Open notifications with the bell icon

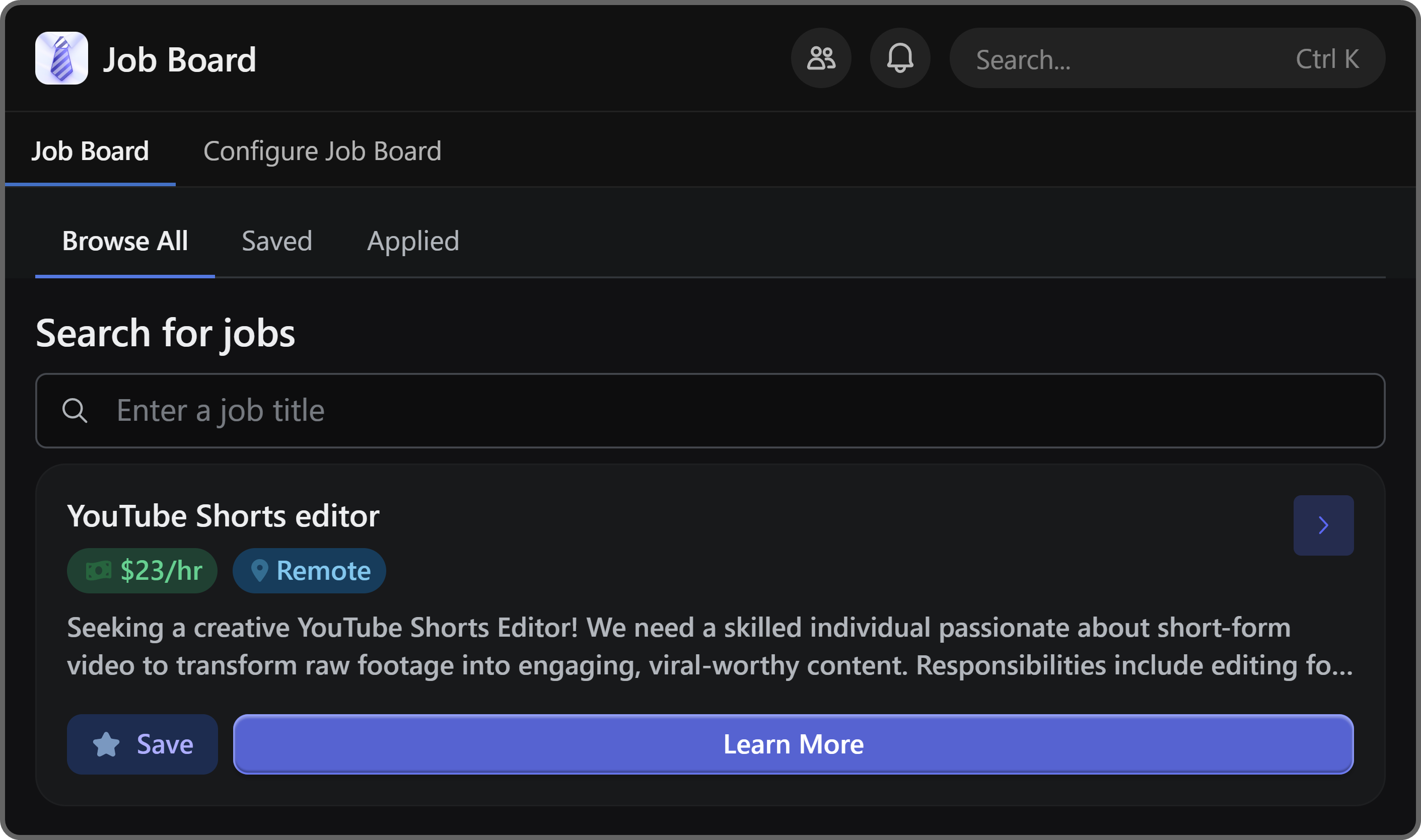[900, 58]
